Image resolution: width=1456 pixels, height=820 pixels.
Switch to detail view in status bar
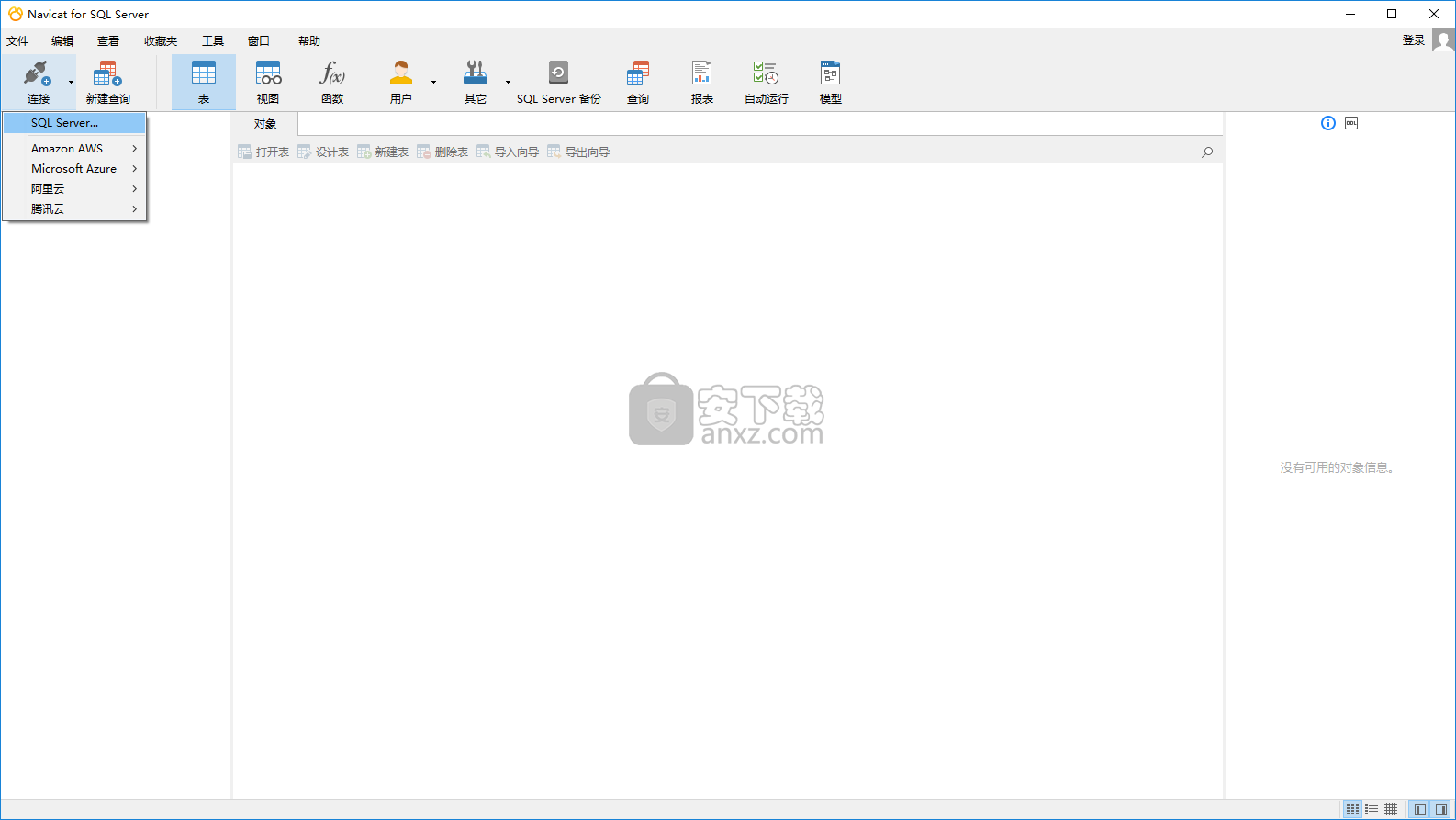coord(1391,809)
